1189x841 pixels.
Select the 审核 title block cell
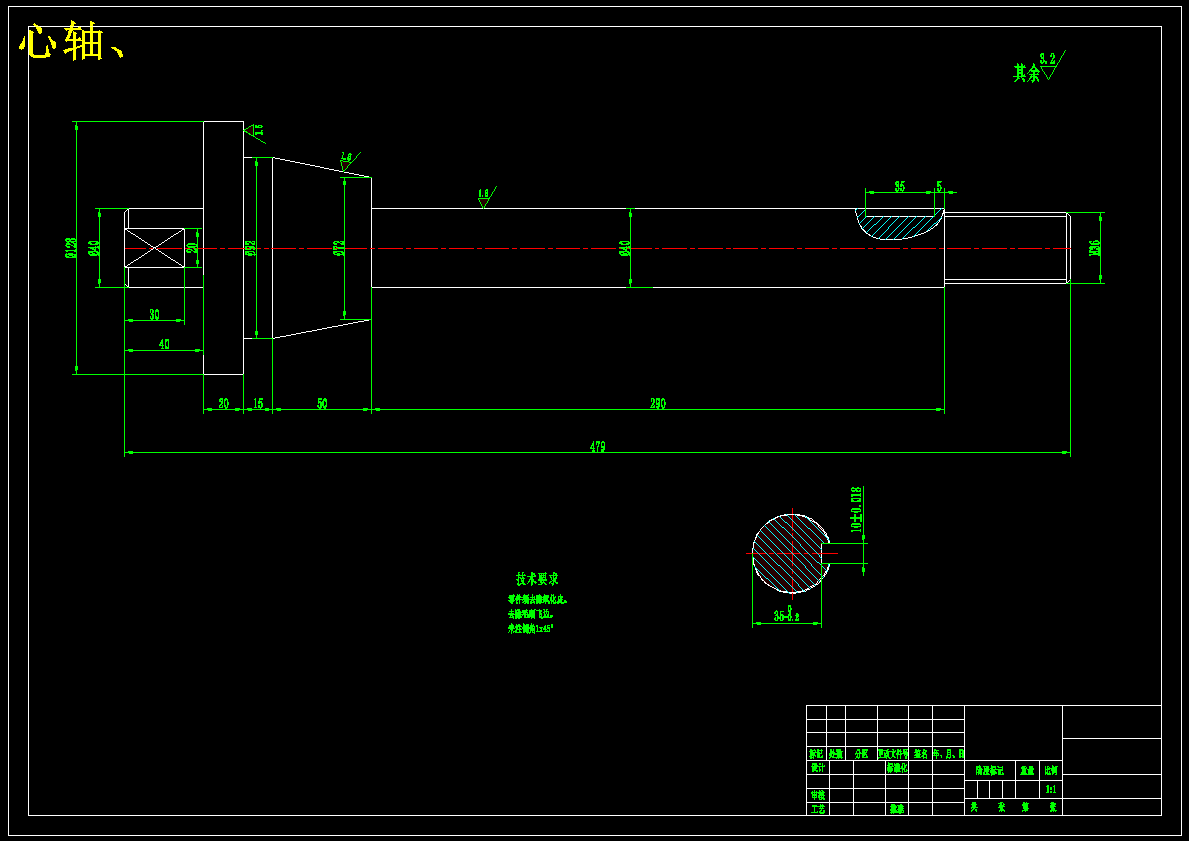[817, 795]
